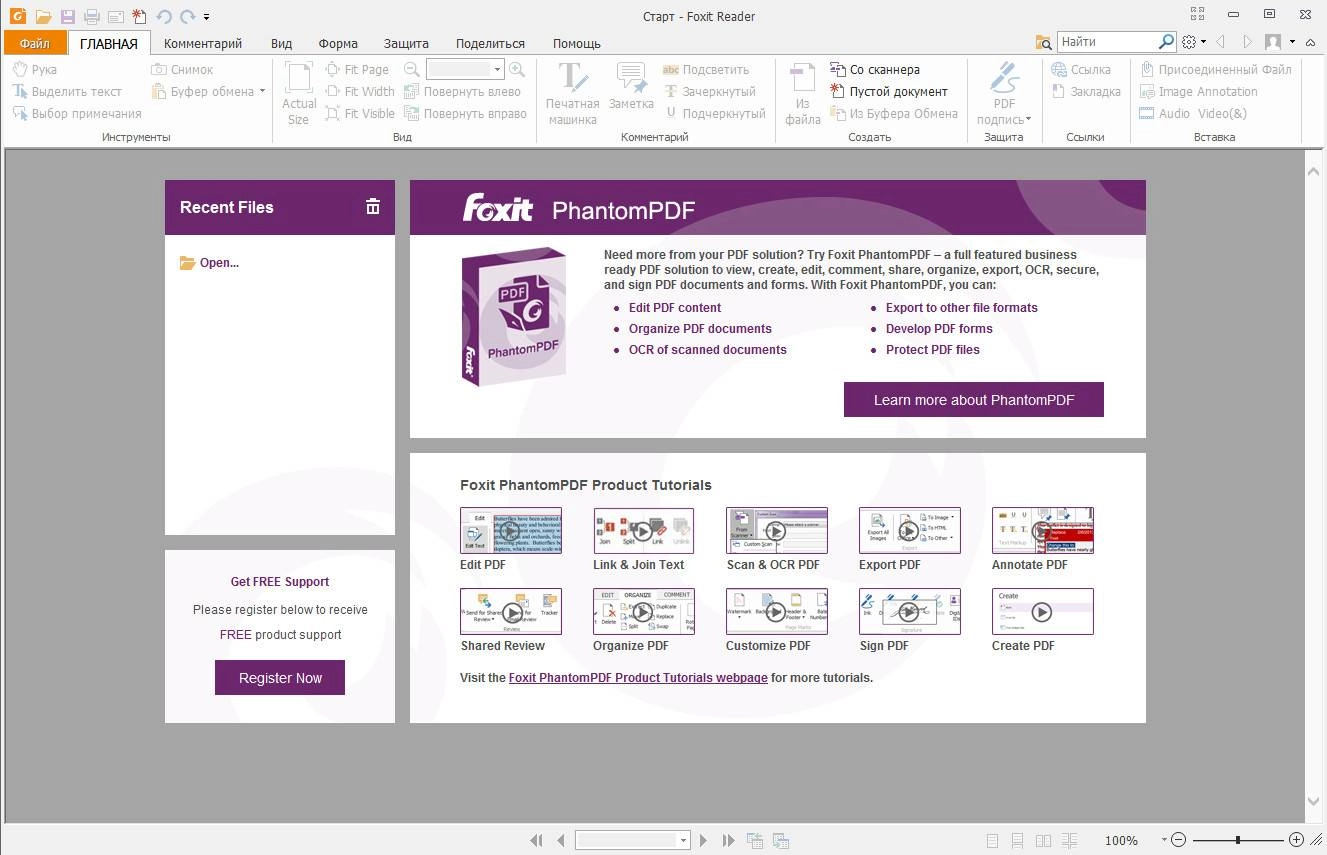Switch to continuous page view mode

[1017, 841]
